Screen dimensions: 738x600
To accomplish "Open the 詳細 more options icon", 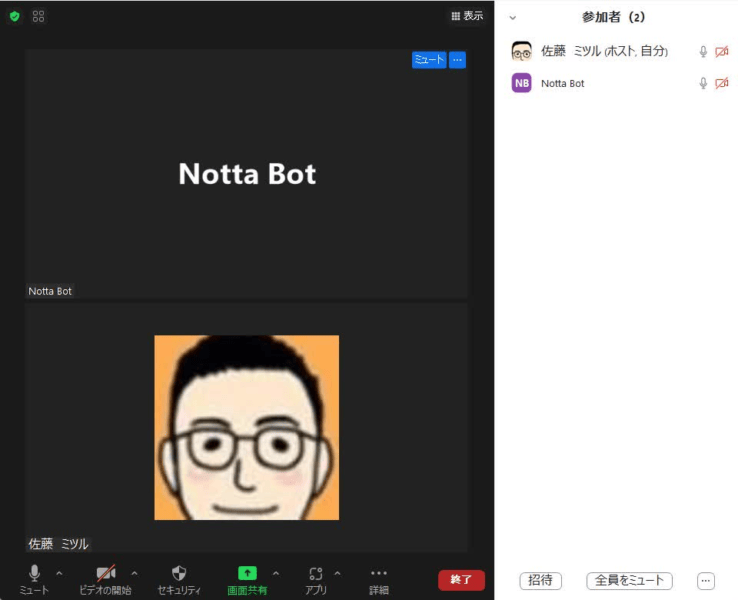I will (378, 574).
